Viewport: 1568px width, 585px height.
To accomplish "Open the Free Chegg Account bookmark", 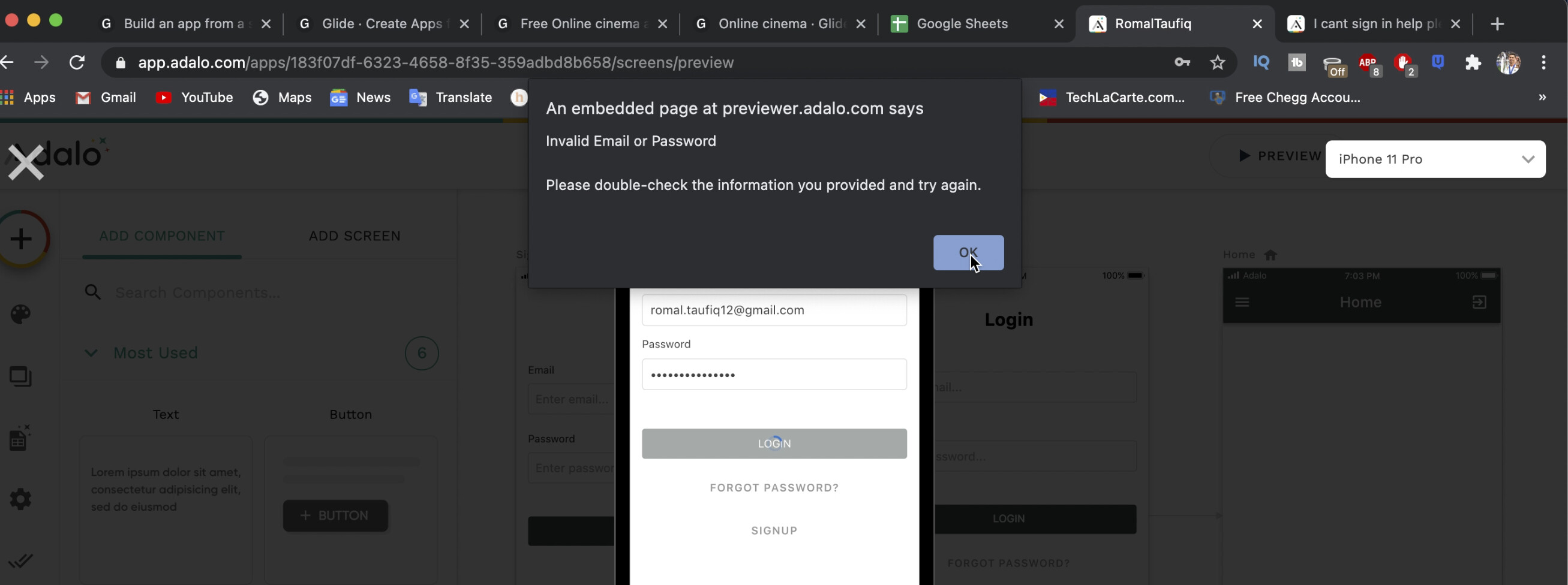I will point(1284,98).
